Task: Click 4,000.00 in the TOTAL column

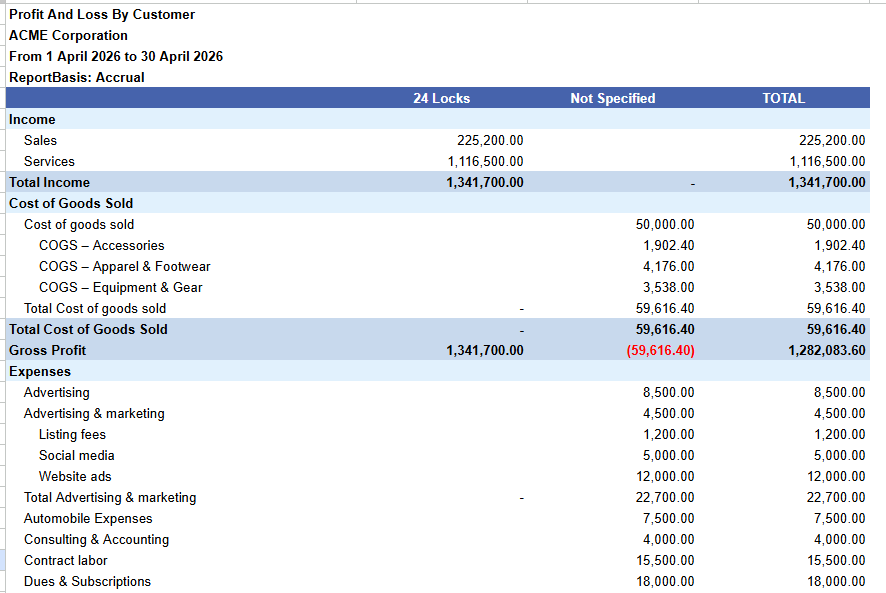Action: [x=839, y=539]
